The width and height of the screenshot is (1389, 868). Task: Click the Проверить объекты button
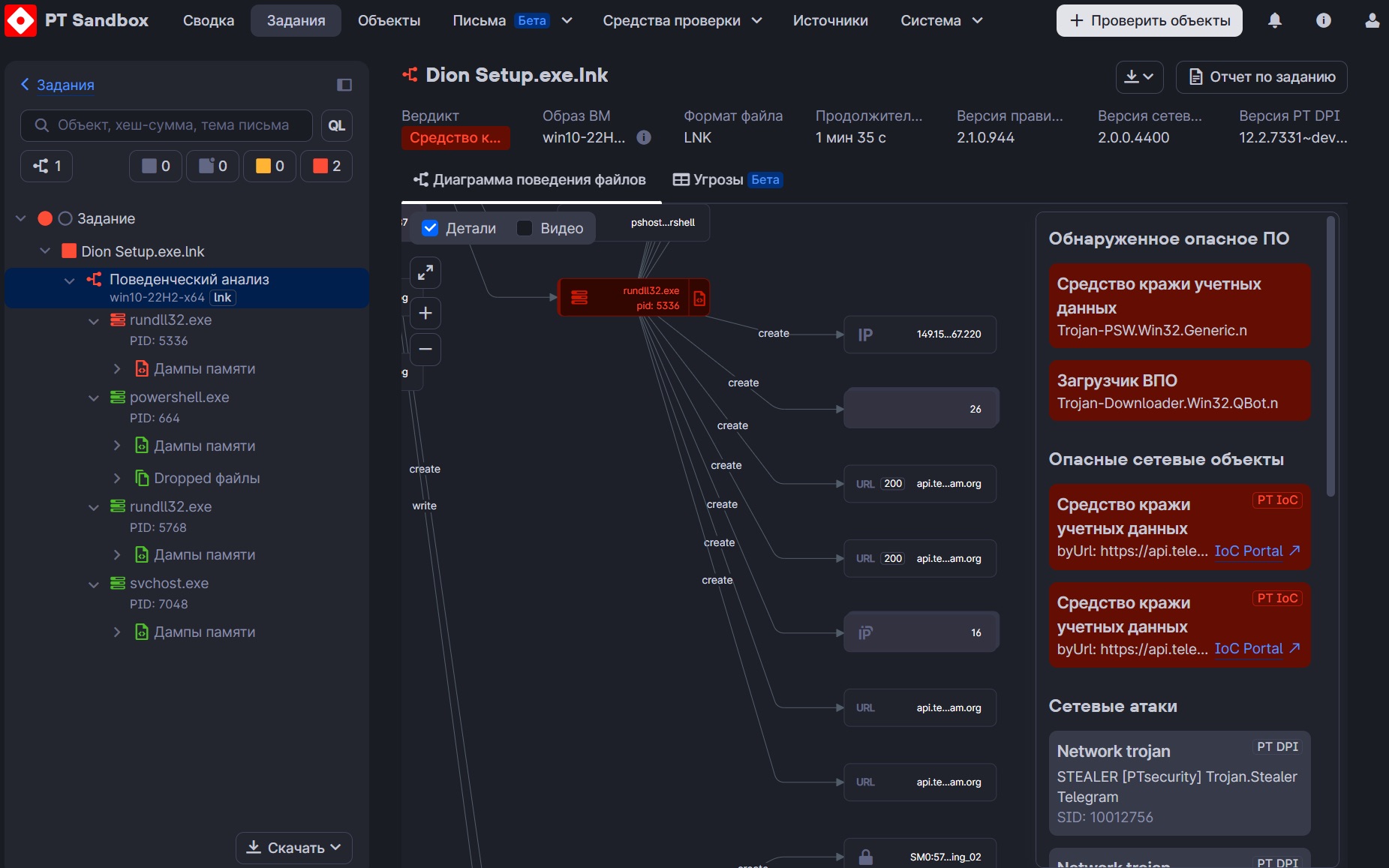pos(1149,21)
